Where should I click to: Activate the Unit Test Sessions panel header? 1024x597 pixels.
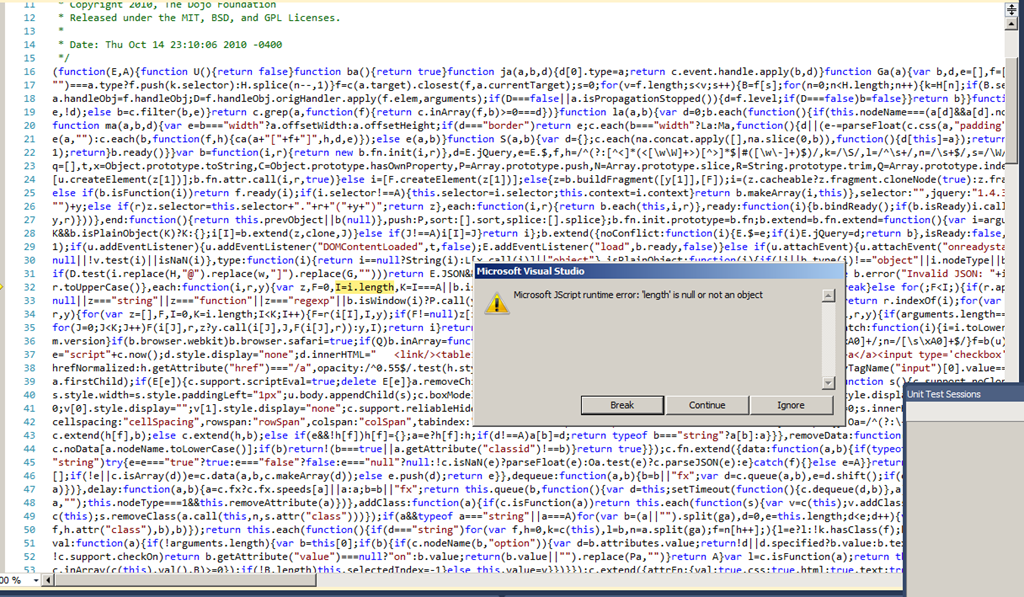(964, 394)
